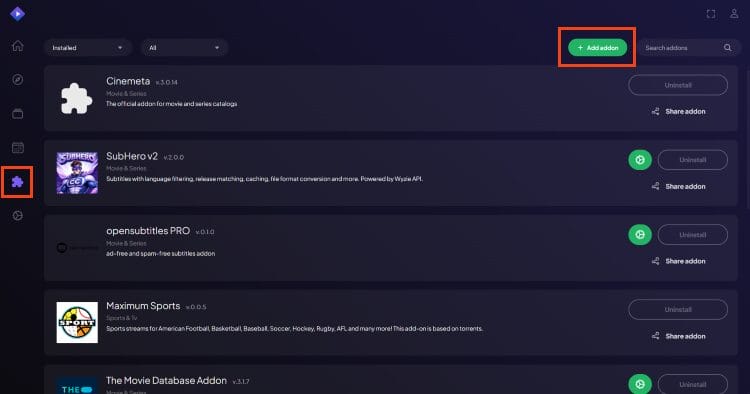Click the search magnifier icon
750x394 pixels.
click(728, 48)
